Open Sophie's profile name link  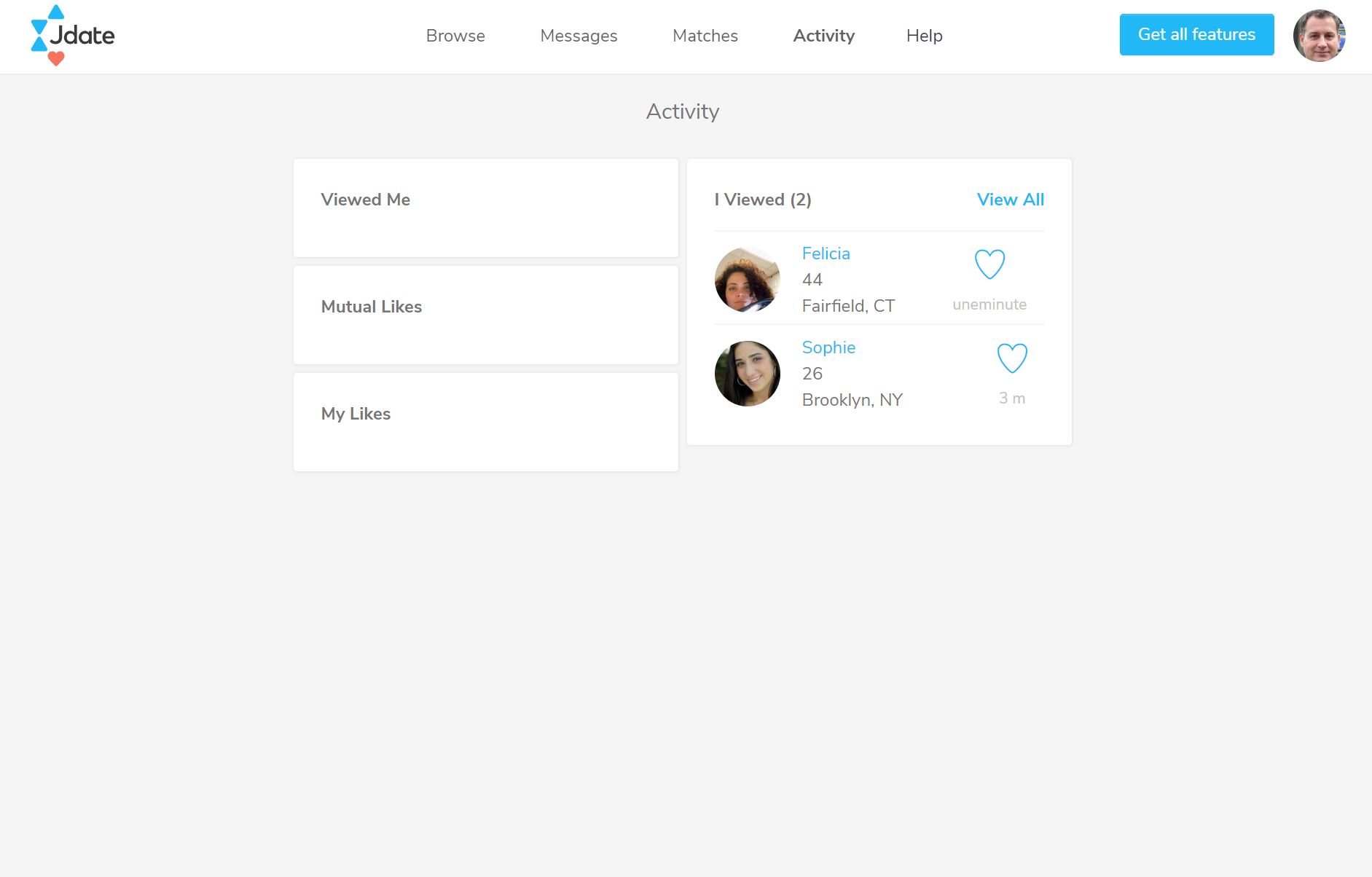[828, 347]
